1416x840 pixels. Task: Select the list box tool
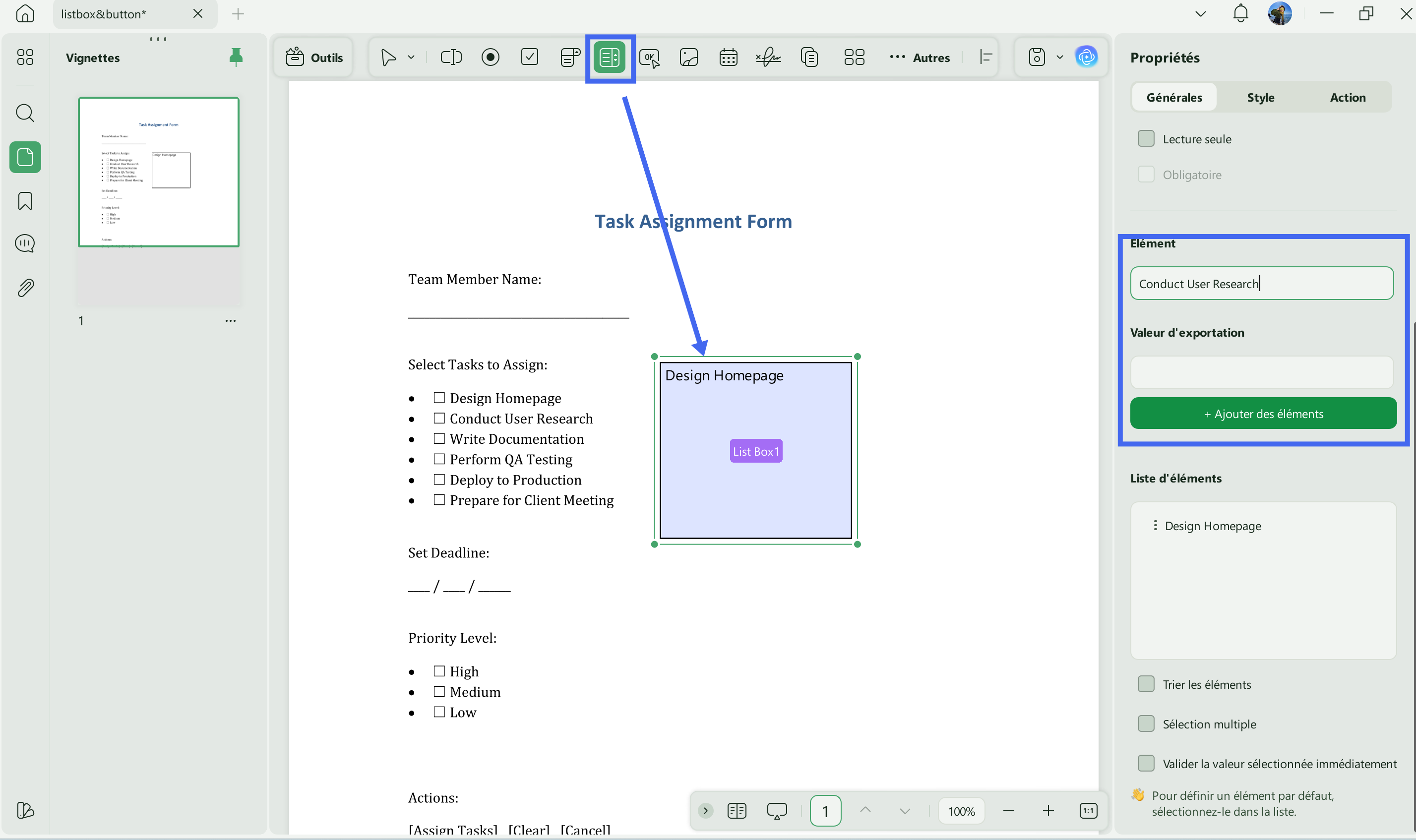coord(609,57)
